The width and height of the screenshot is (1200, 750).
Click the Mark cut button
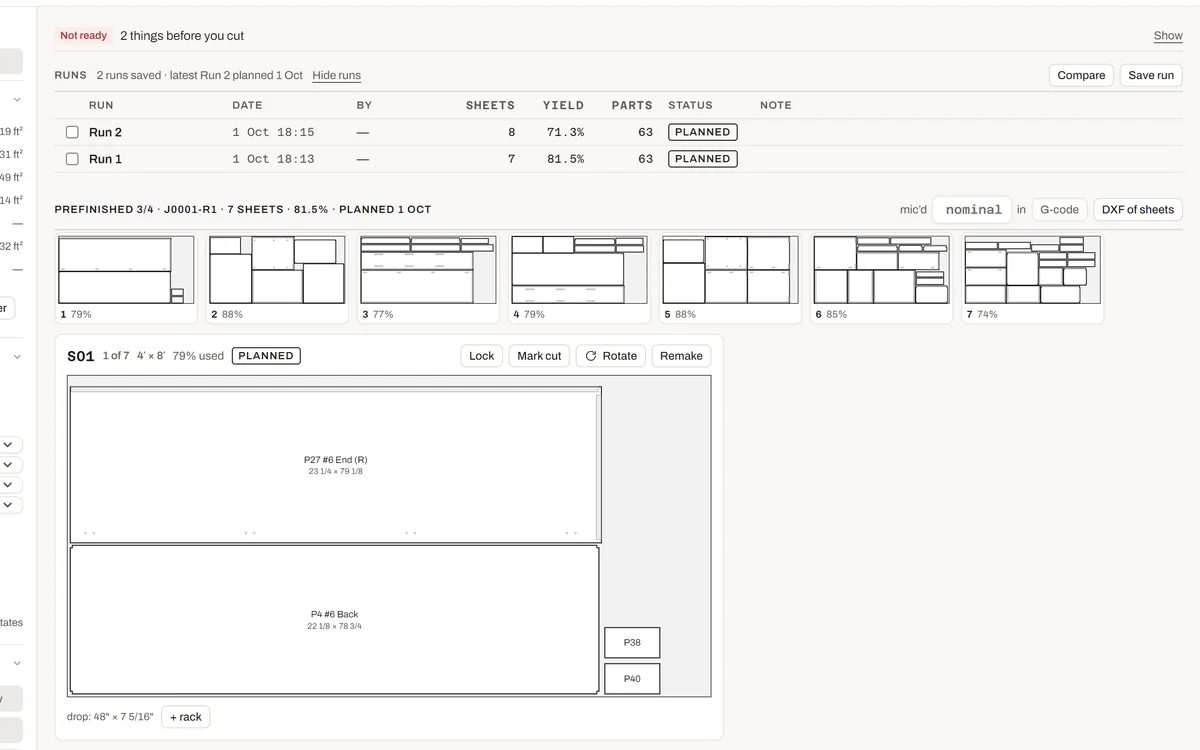tap(539, 356)
